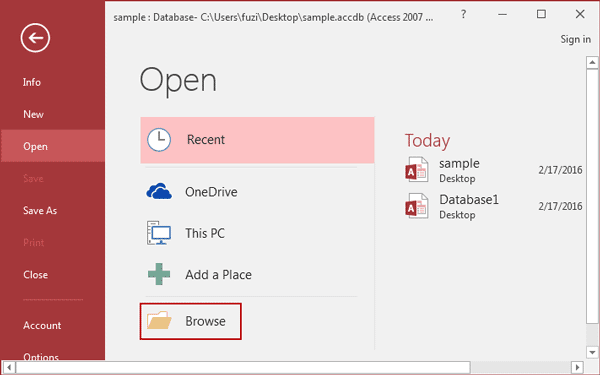The width and height of the screenshot is (600, 375).
Task: Click the Access file icon beside Database1
Action: [x=416, y=206]
